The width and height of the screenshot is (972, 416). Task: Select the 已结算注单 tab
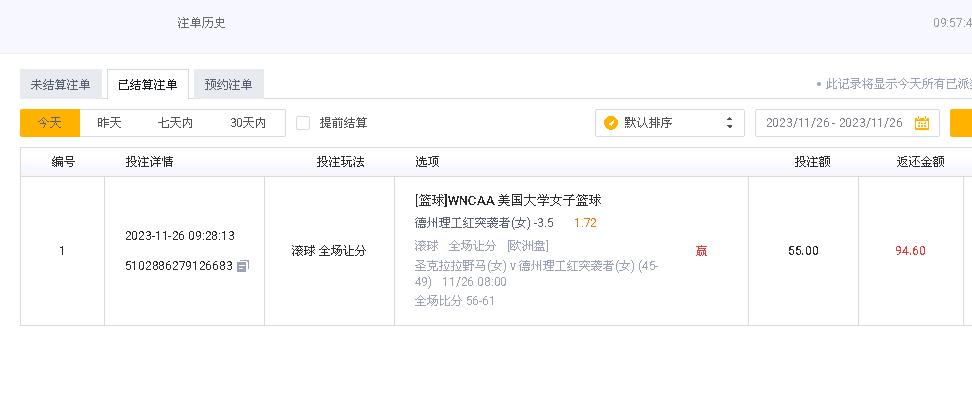pos(147,85)
